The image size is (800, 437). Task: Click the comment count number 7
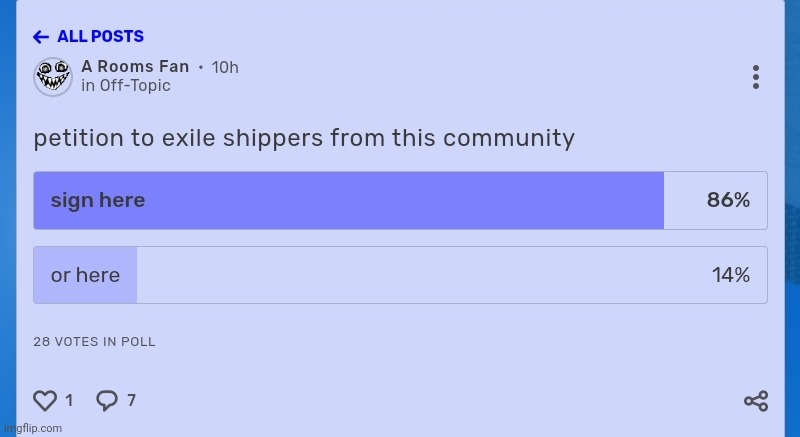pos(131,401)
